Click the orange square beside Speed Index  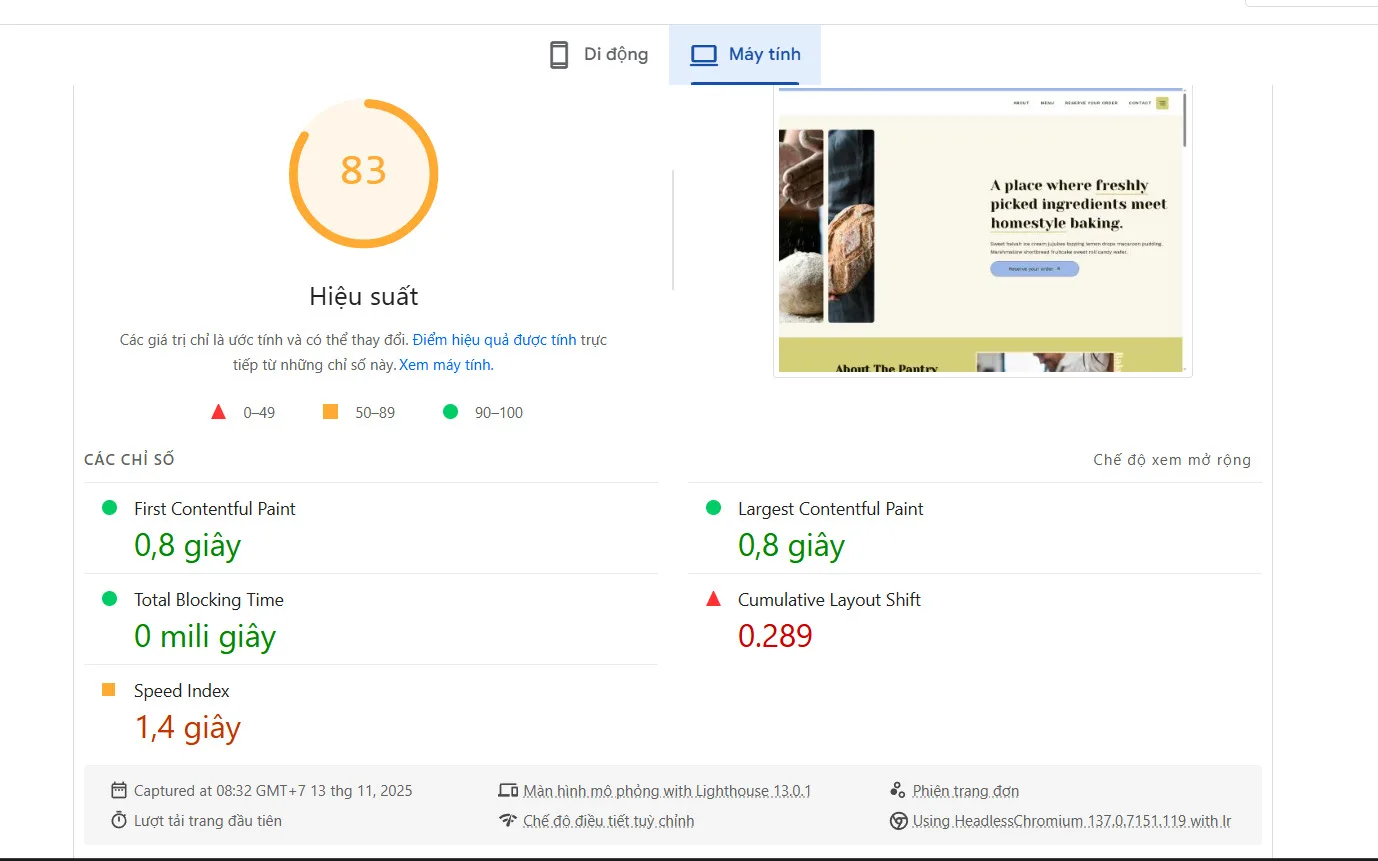pyautogui.click(x=109, y=689)
